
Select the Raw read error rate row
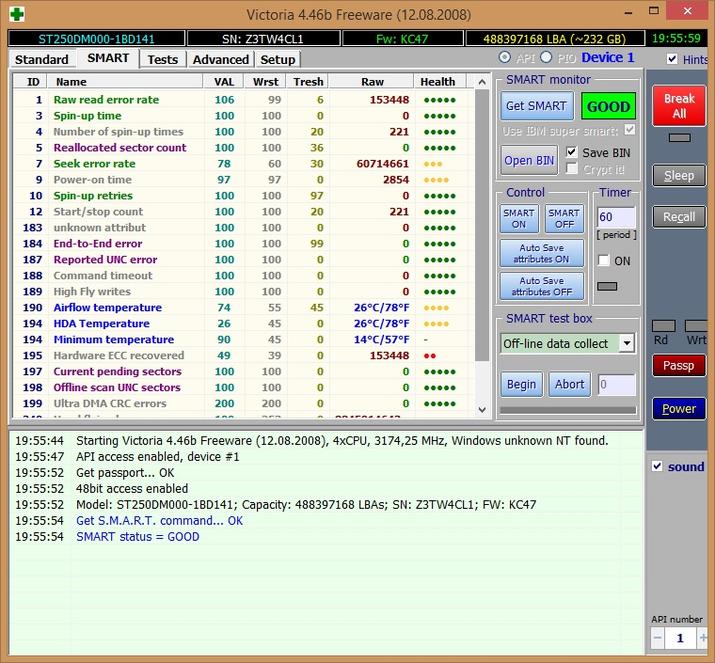[x=244, y=99]
